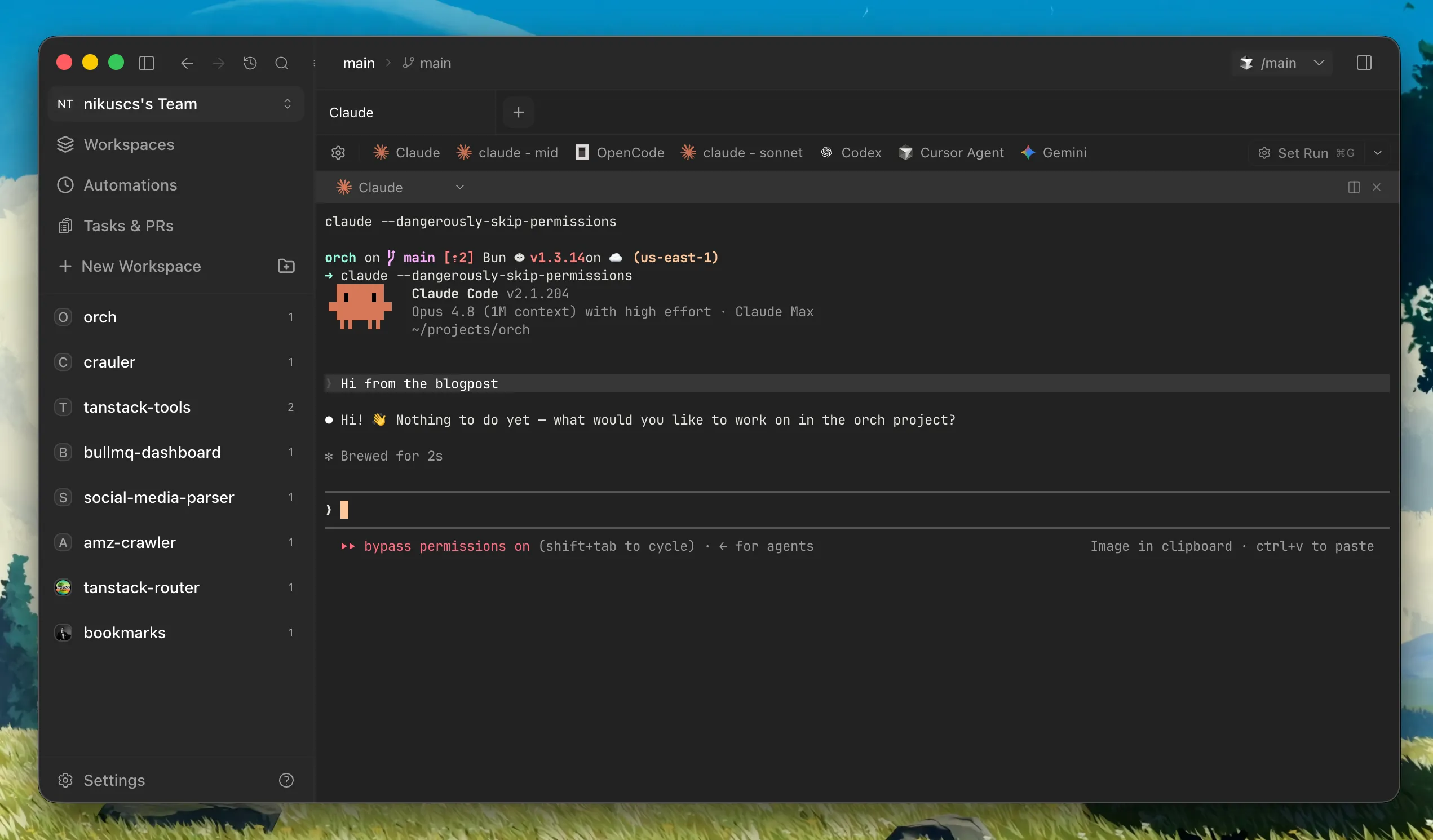Screen dimensions: 1433x840
Task: Select the crauler workspace
Action: click(x=176, y=362)
